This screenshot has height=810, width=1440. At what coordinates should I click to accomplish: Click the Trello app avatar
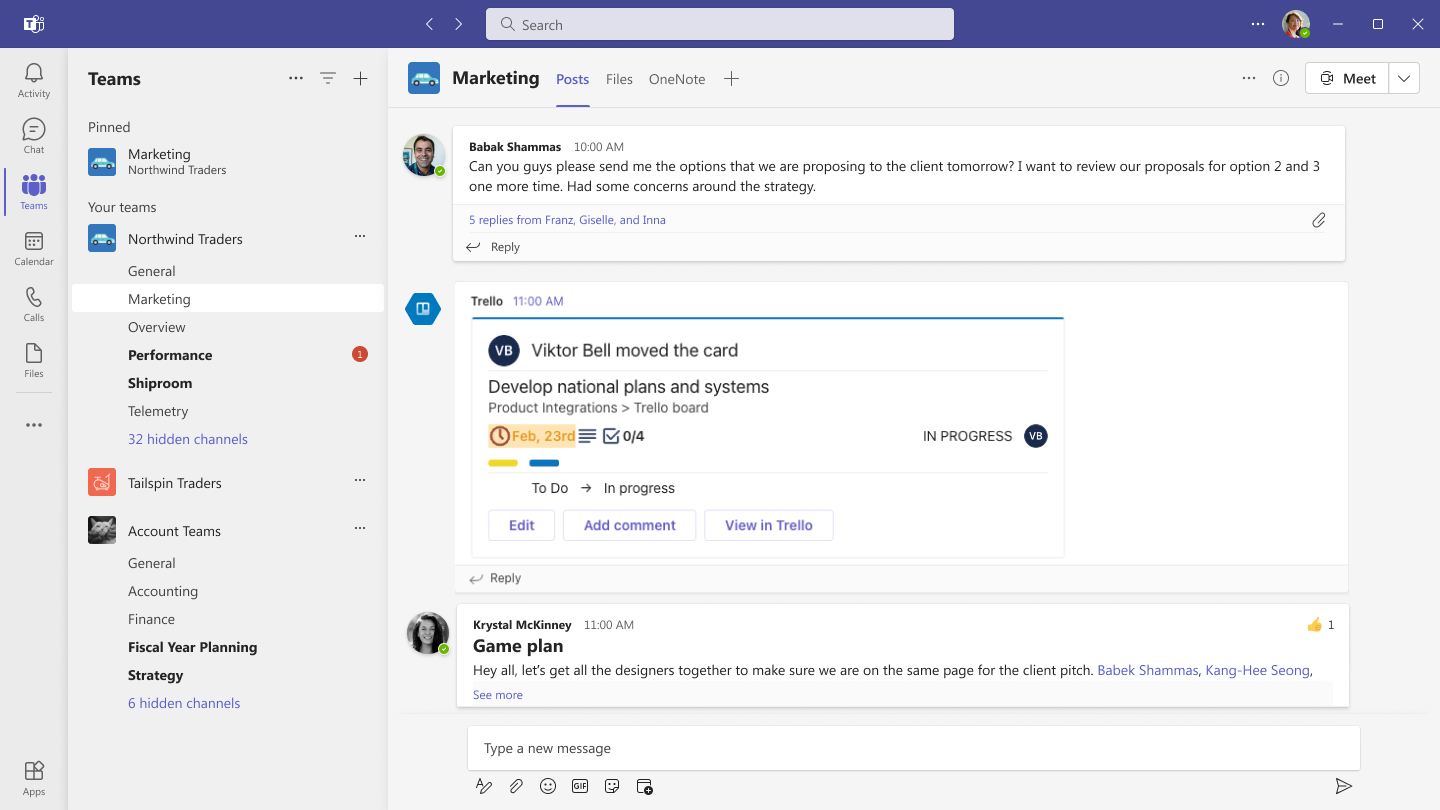click(423, 309)
